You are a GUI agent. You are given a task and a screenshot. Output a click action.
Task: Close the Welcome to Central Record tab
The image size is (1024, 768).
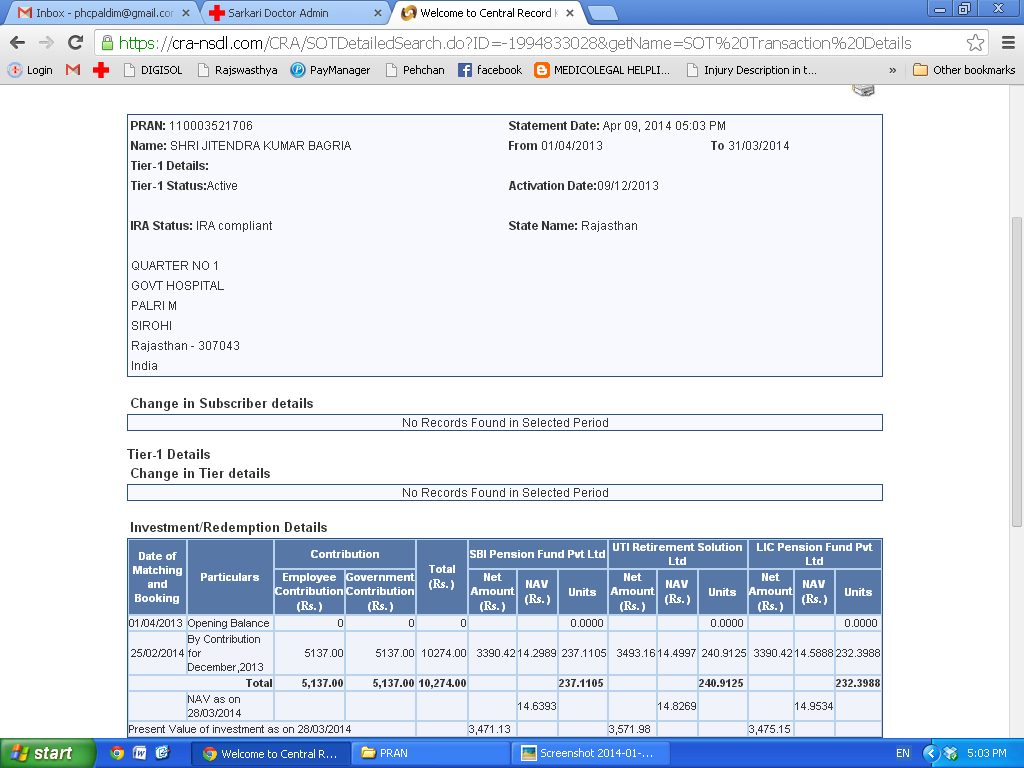tap(569, 13)
